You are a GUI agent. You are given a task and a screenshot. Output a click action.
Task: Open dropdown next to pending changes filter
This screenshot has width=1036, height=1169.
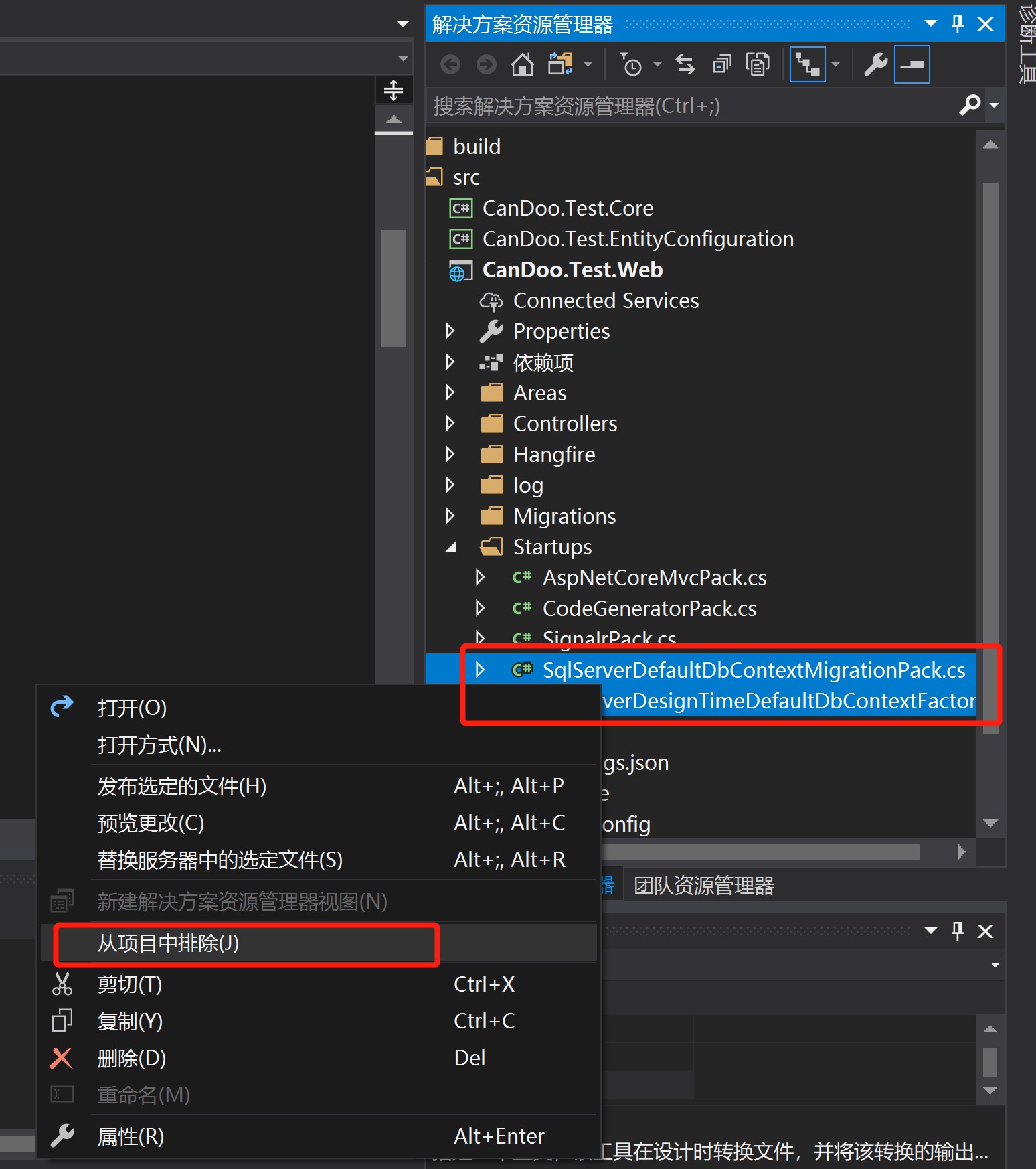coord(657,65)
